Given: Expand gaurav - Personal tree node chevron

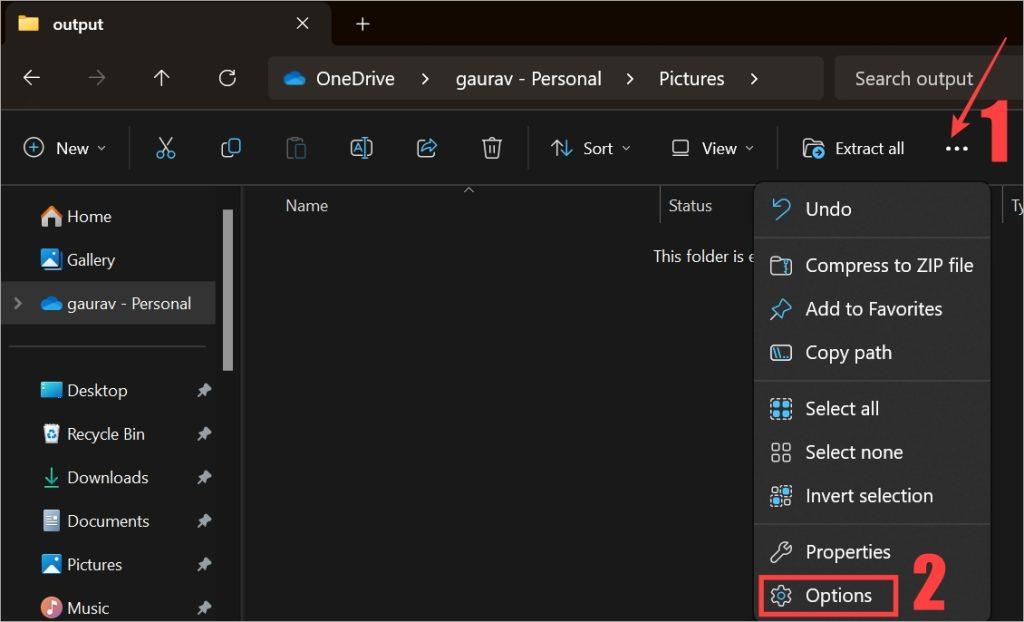Looking at the screenshot, I should (x=18, y=303).
